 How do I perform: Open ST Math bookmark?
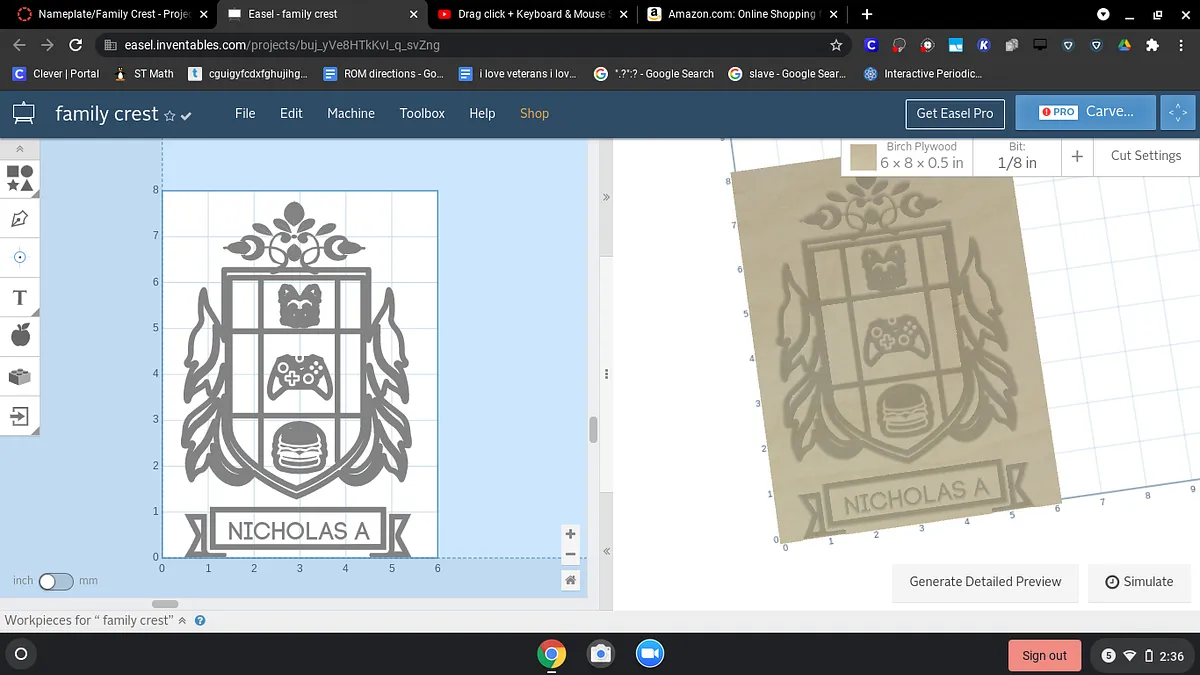click(144, 73)
